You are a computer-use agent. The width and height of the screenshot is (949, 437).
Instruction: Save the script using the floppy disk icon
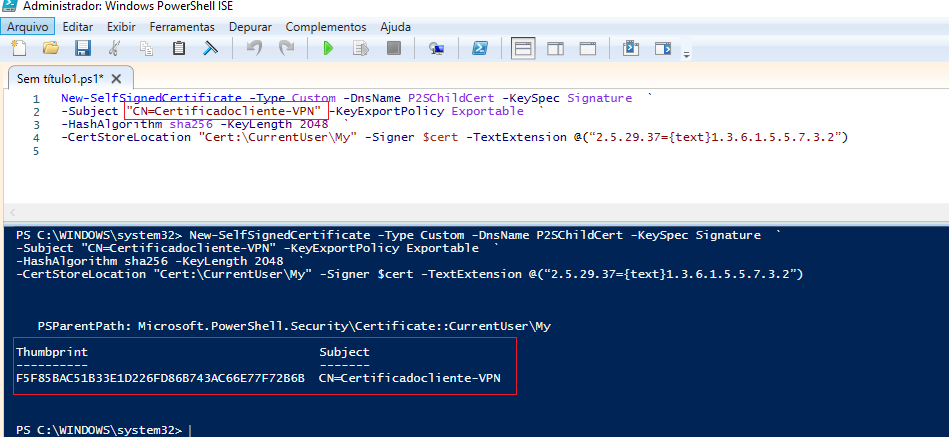(x=83, y=48)
